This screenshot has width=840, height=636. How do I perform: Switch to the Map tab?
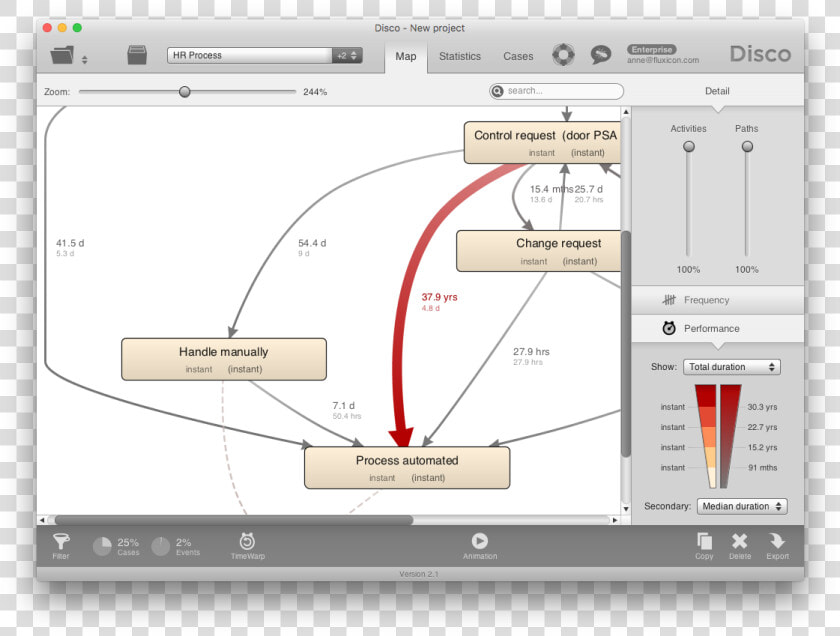(x=406, y=56)
